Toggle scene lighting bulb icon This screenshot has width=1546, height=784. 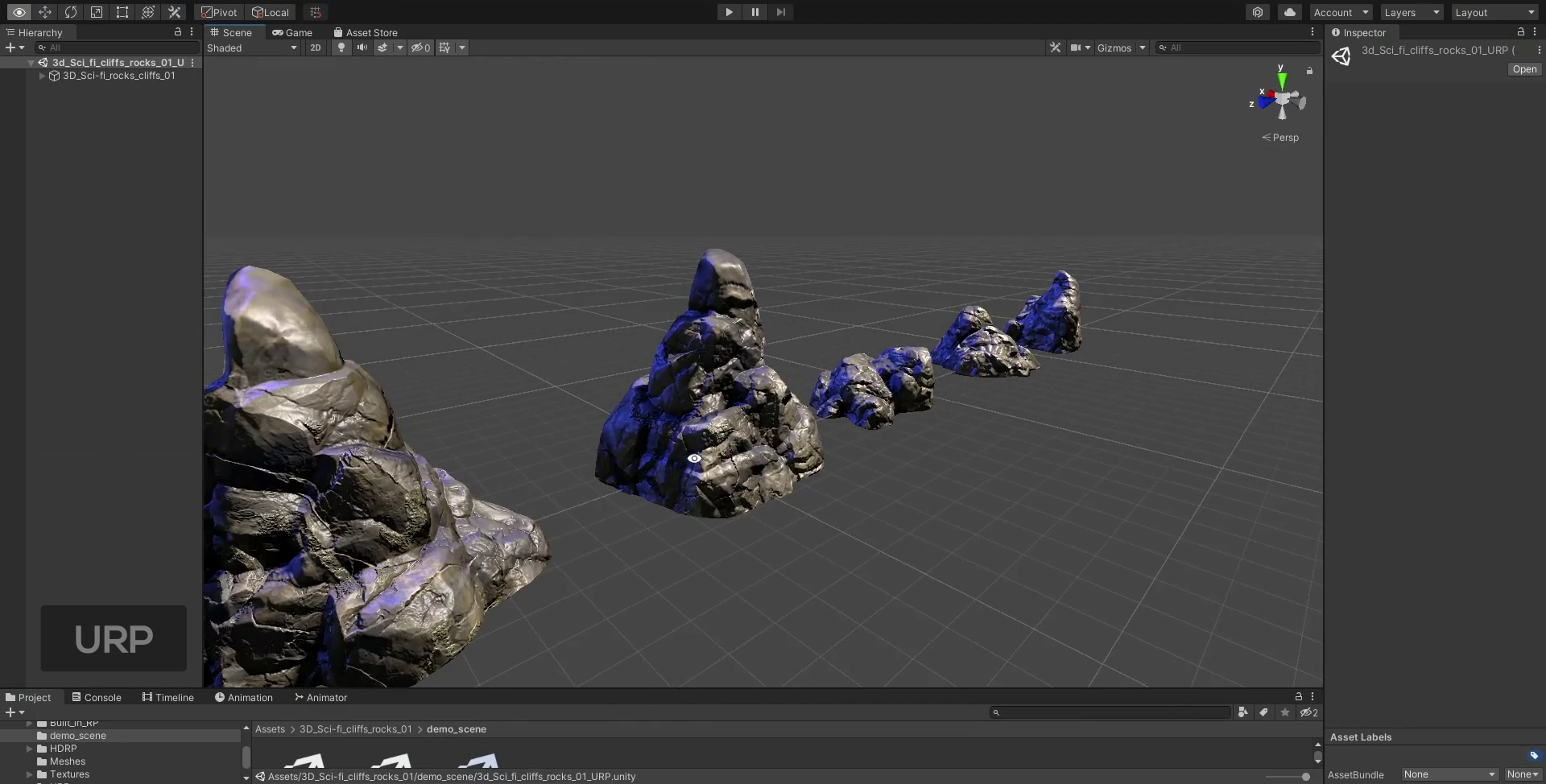[x=341, y=47]
